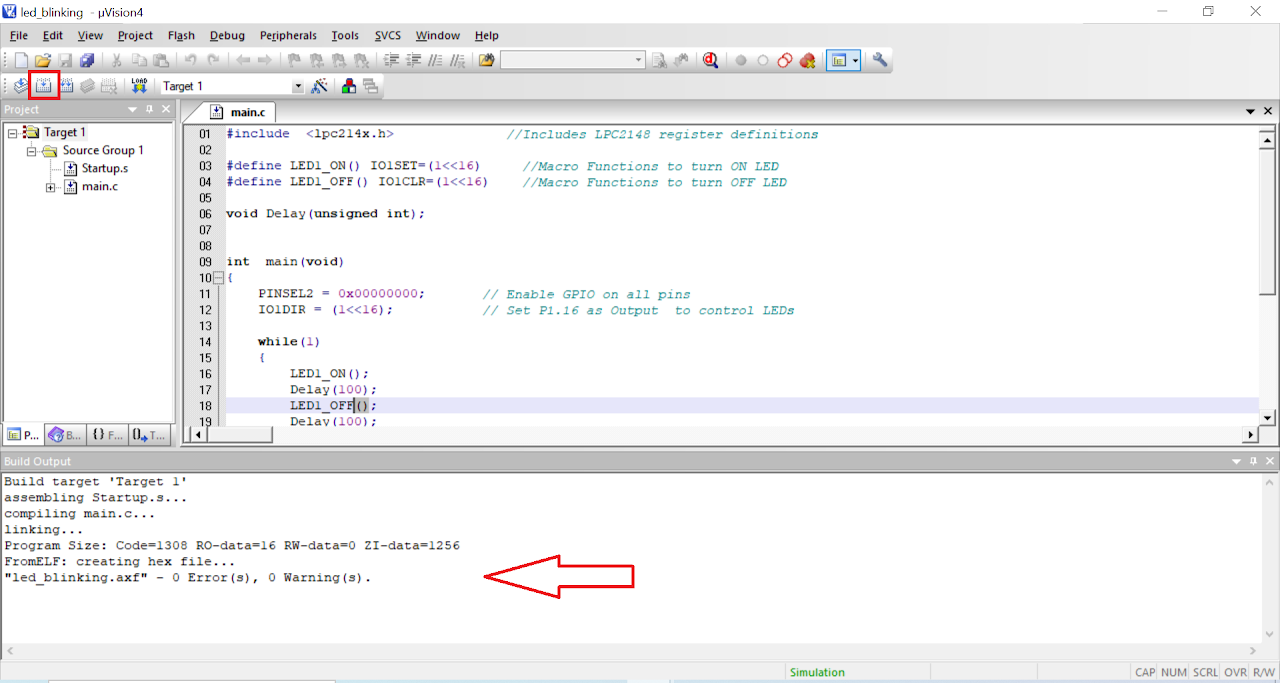Toggle the CAP lock status indicator

pyautogui.click(x=1144, y=672)
